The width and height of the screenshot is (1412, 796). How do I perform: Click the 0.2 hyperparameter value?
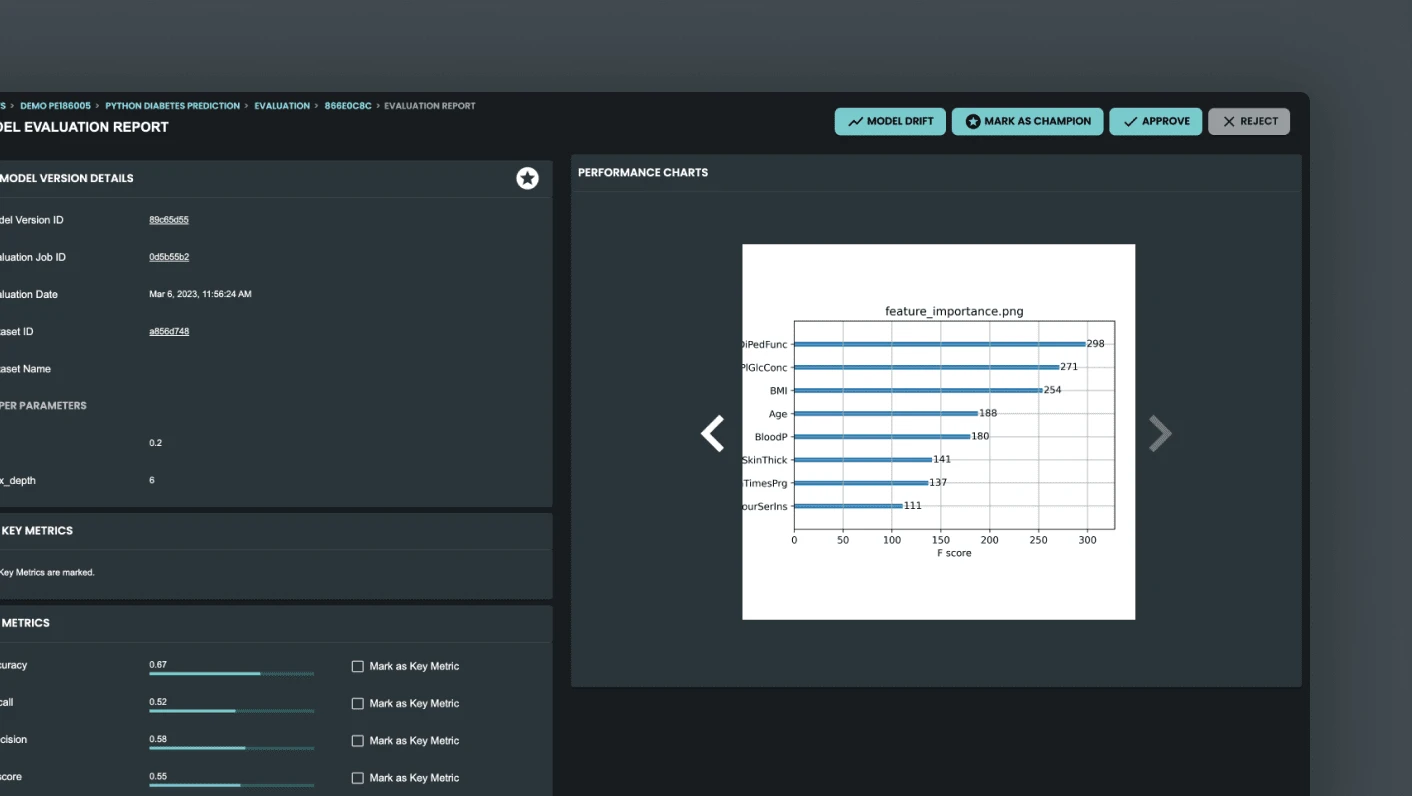click(x=155, y=443)
